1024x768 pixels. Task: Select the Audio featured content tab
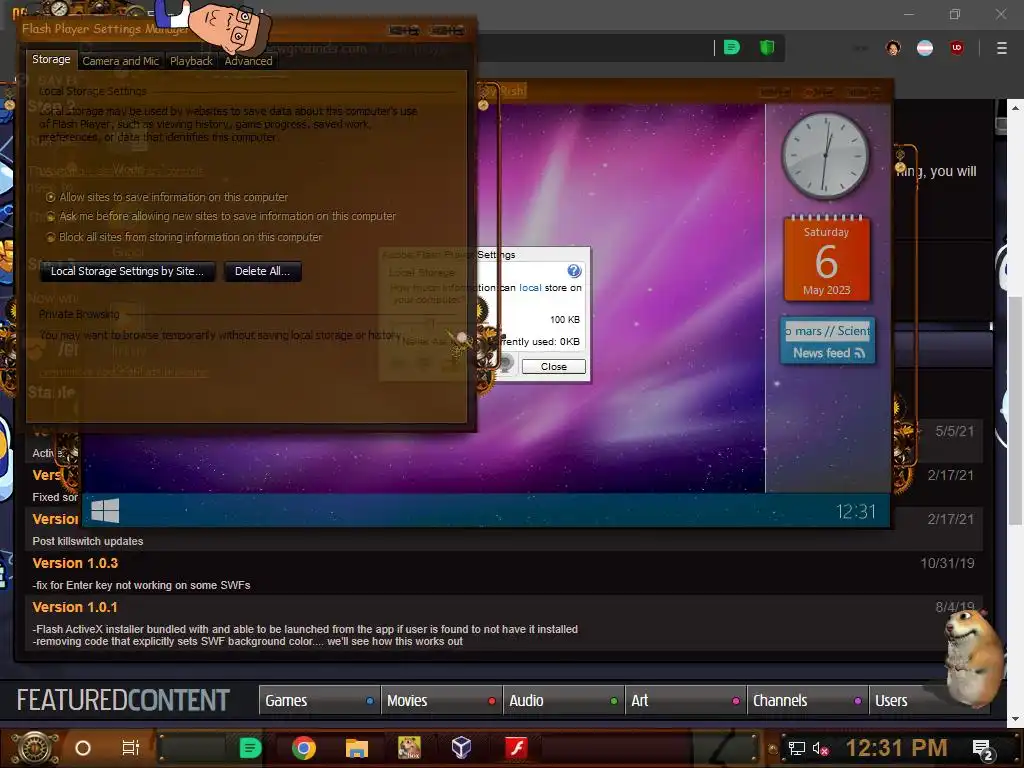(x=564, y=700)
